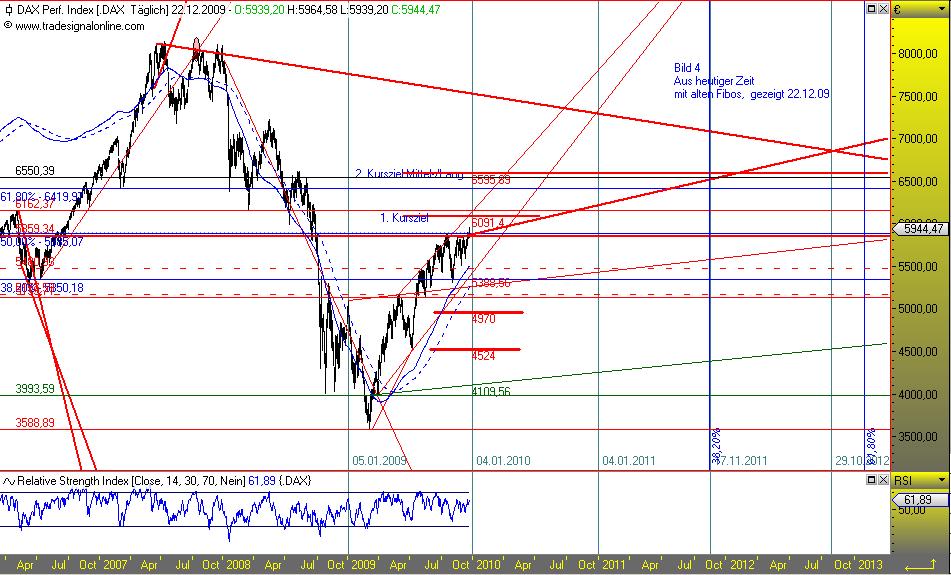This screenshot has width=951, height=575.
Task: Click the 3993,59 level label
Action: [x=35, y=389]
